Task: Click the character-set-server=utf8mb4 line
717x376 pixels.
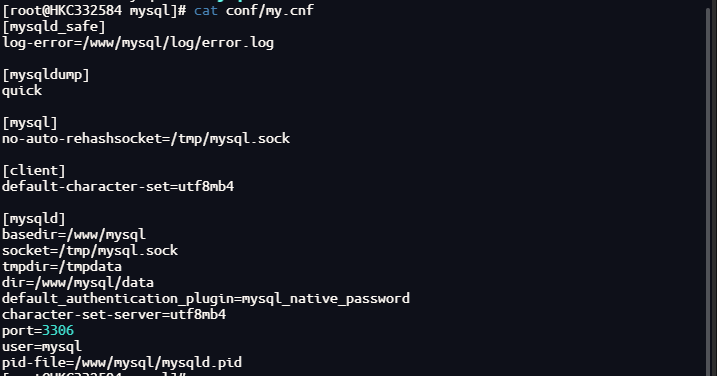Action: click(x=114, y=315)
